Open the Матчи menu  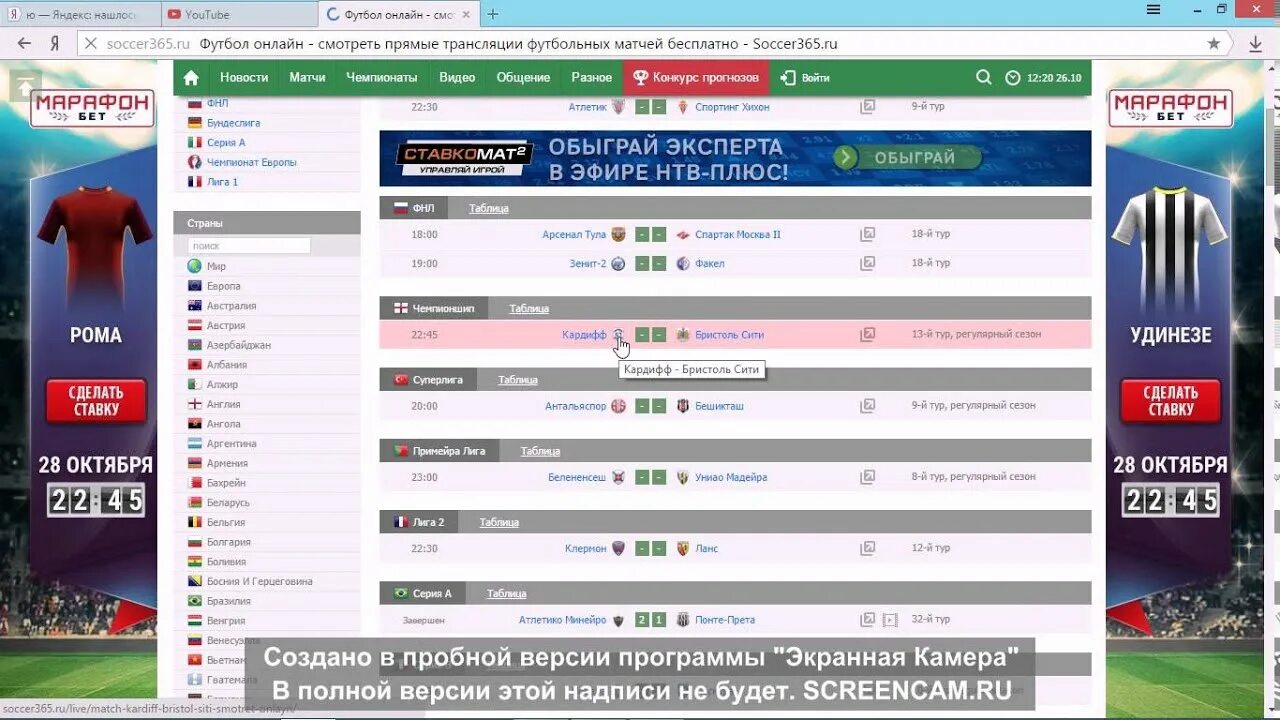pyautogui.click(x=307, y=77)
